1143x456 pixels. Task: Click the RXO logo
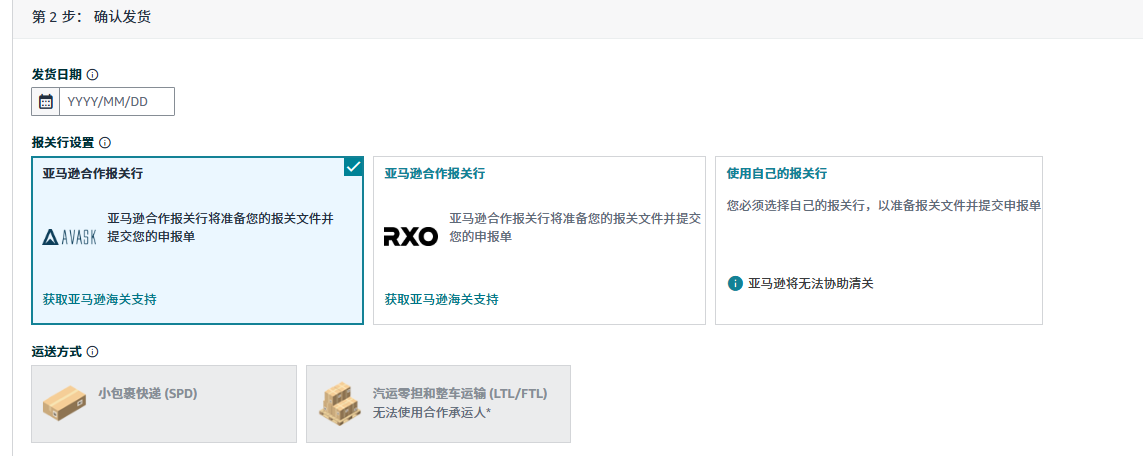click(411, 237)
